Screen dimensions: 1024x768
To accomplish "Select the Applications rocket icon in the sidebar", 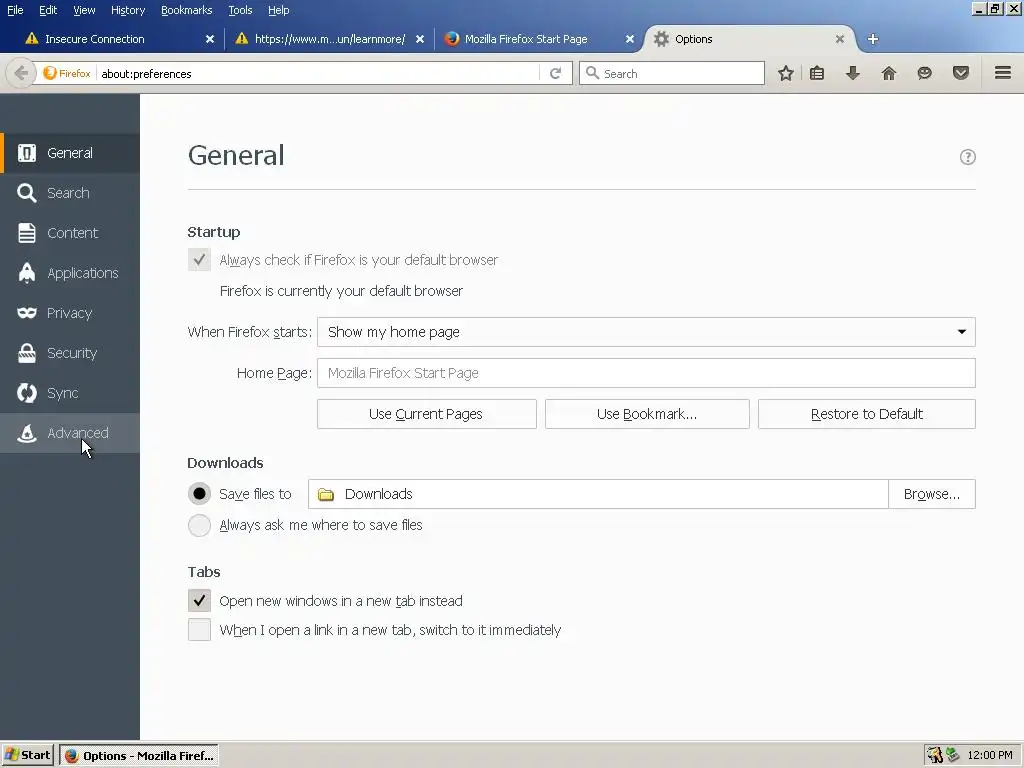I will click(27, 273).
